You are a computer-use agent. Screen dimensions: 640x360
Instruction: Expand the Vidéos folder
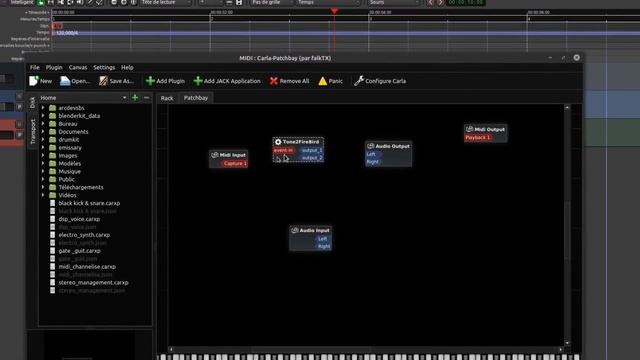coord(43,195)
